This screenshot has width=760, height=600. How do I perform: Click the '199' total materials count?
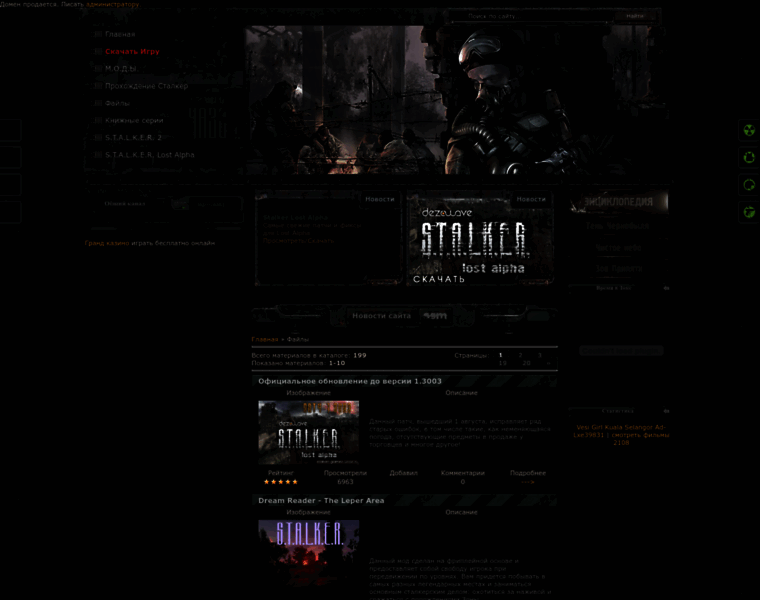360,355
